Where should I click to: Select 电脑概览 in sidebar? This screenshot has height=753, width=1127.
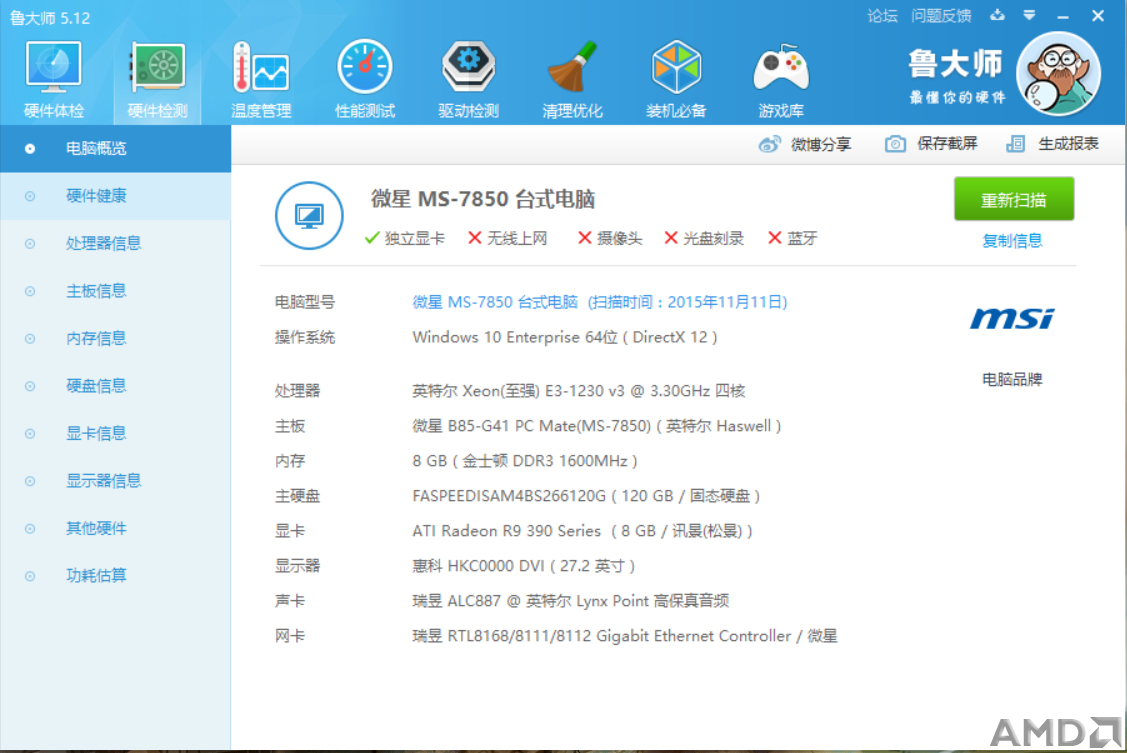(x=115, y=148)
